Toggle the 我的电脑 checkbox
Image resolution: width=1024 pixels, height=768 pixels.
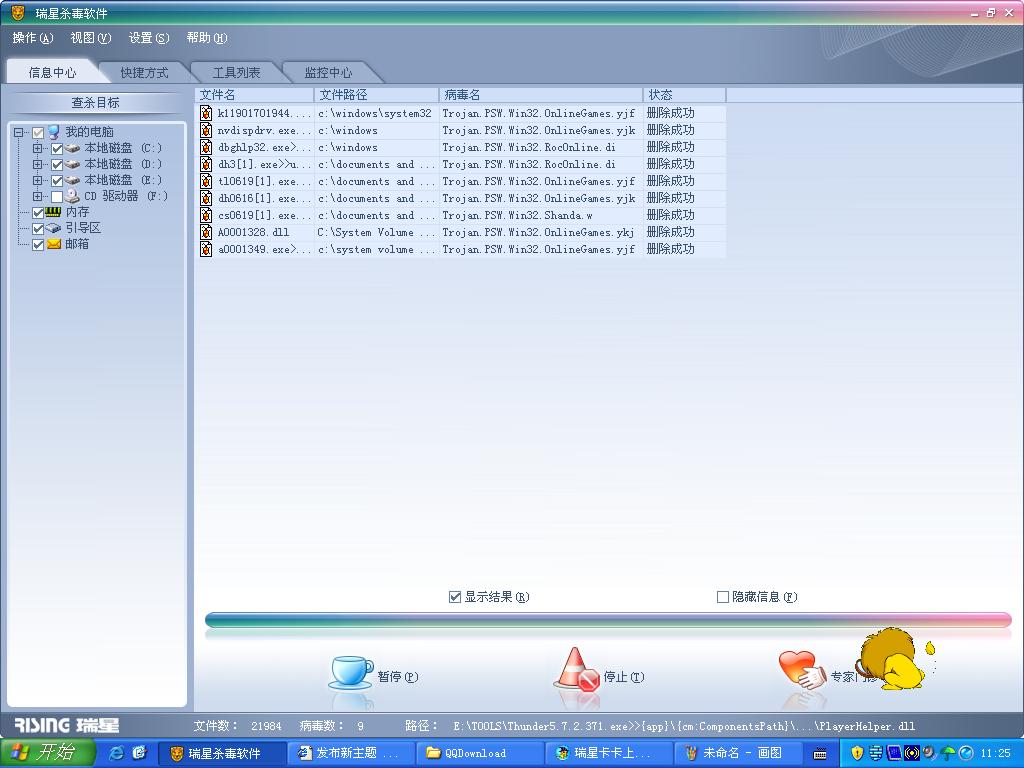38,133
